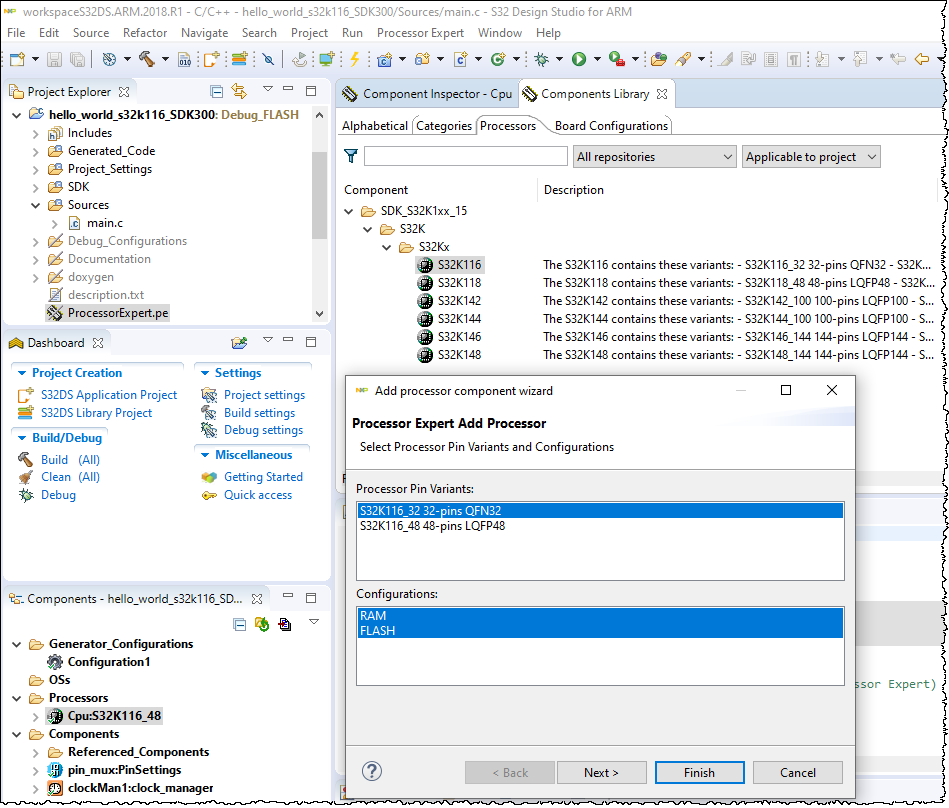Collapse the Generator_Configurations node
Viewport: 949px width, 808px height.
16,645
